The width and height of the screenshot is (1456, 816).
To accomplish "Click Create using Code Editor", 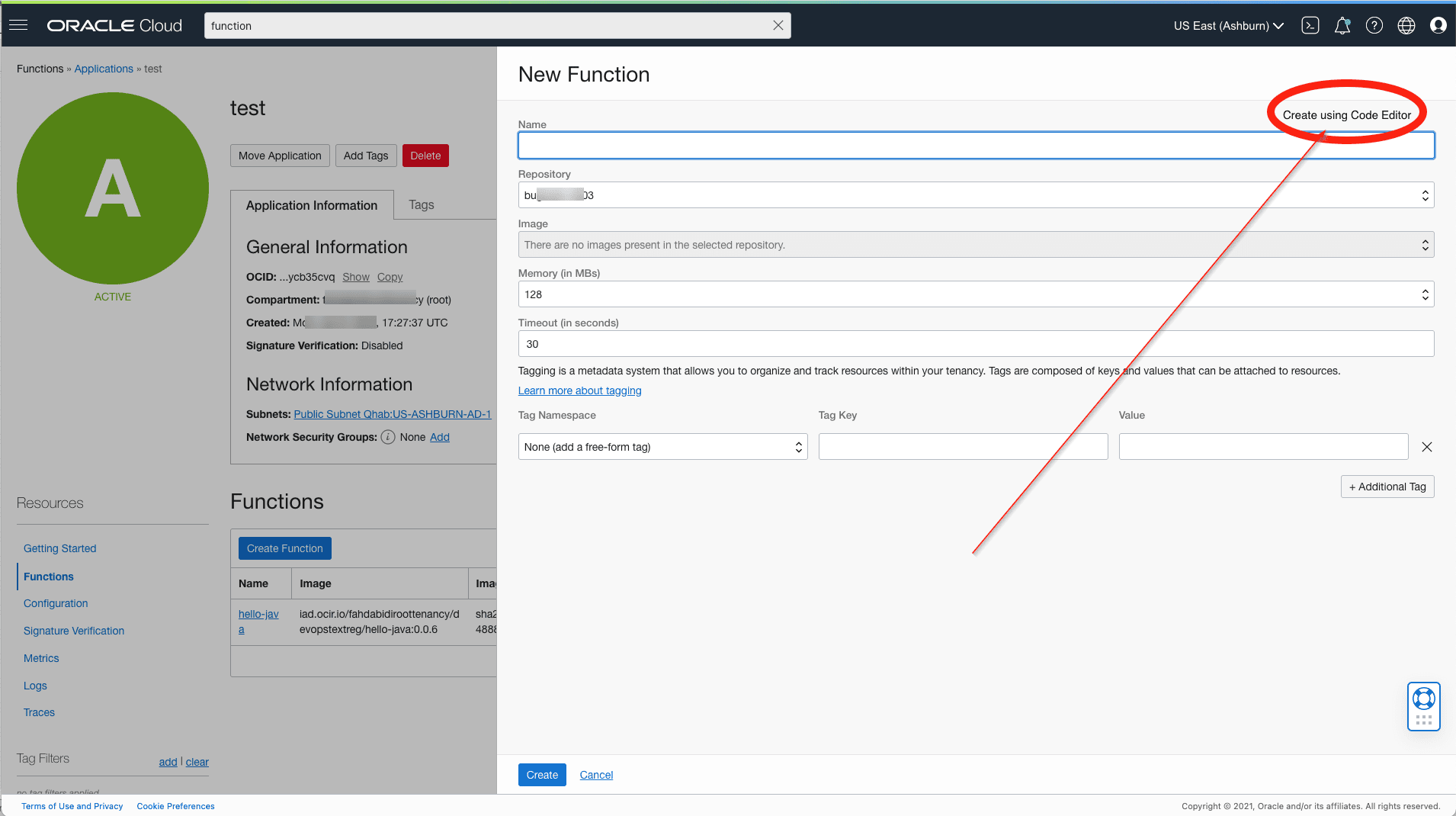I will pyautogui.click(x=1346, y=115).
